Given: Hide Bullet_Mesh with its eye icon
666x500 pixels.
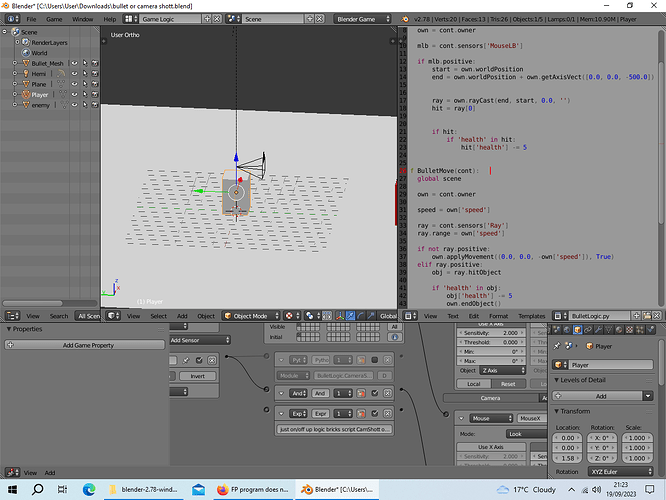Looking at the screenshot, I should (x=74, y=63).
